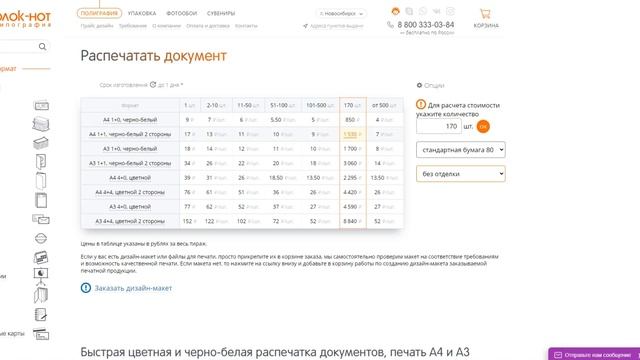640x360 pixels.
Task: Open the notebook with pen sidebar icon
Action: tap(41, 315)
